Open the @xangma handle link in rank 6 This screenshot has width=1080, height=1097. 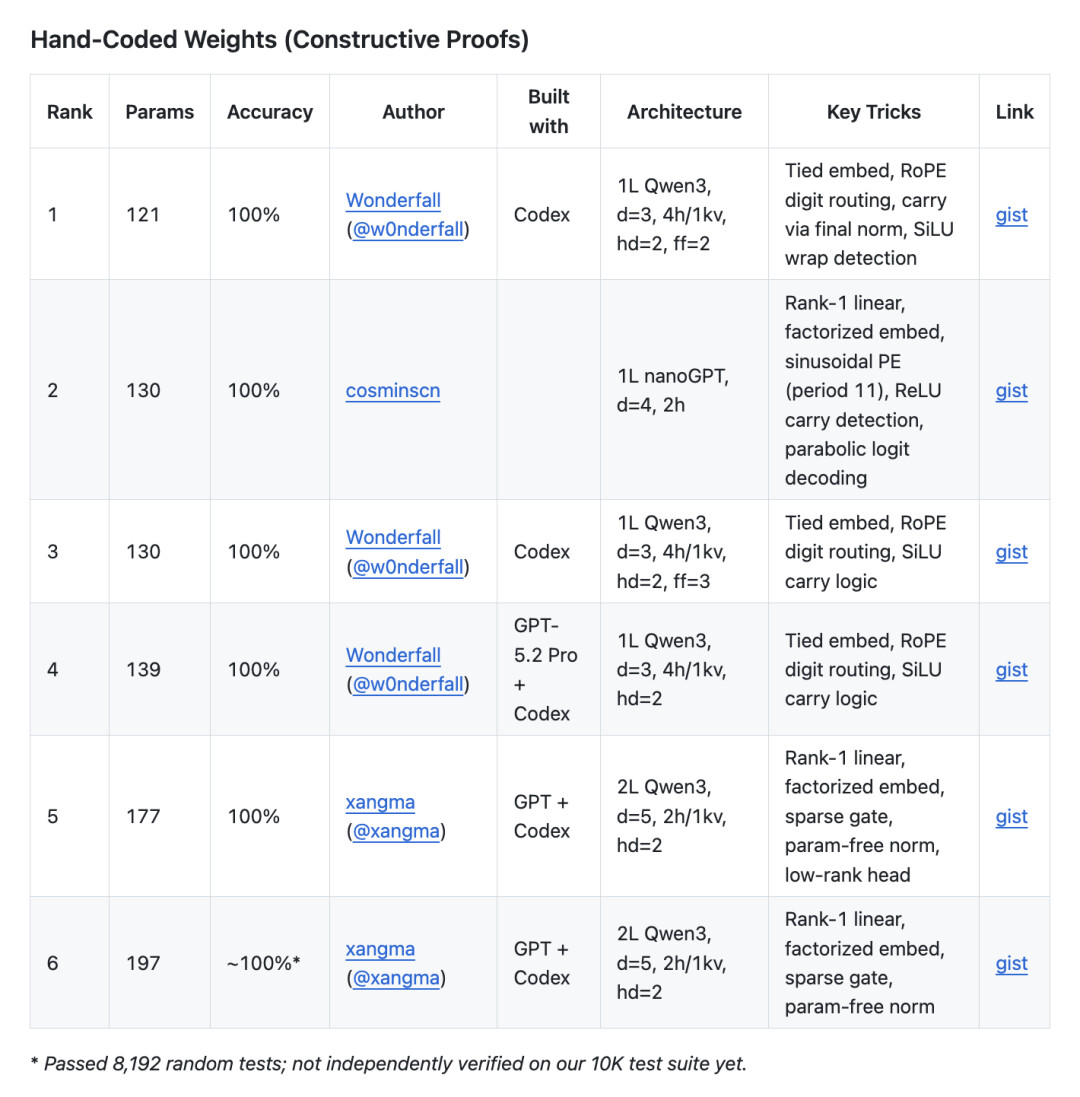click(396, 978)
